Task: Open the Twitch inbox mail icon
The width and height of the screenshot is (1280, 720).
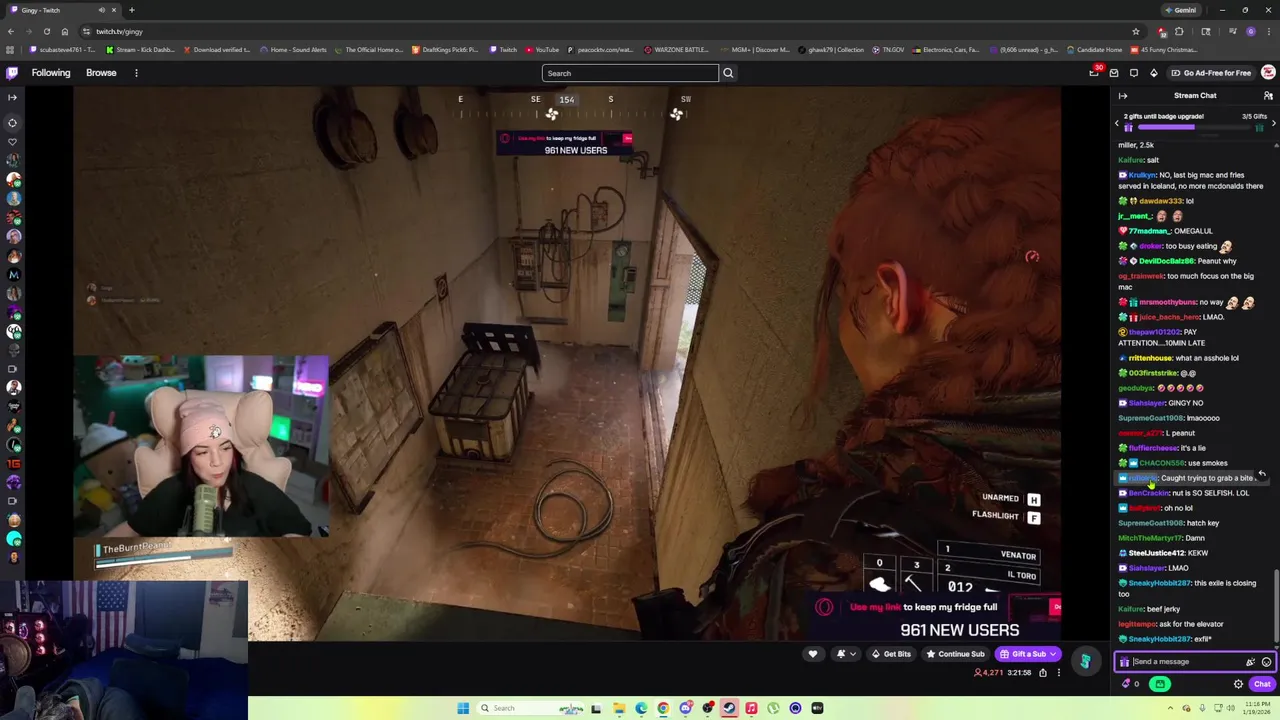Action: point(1114,73)
